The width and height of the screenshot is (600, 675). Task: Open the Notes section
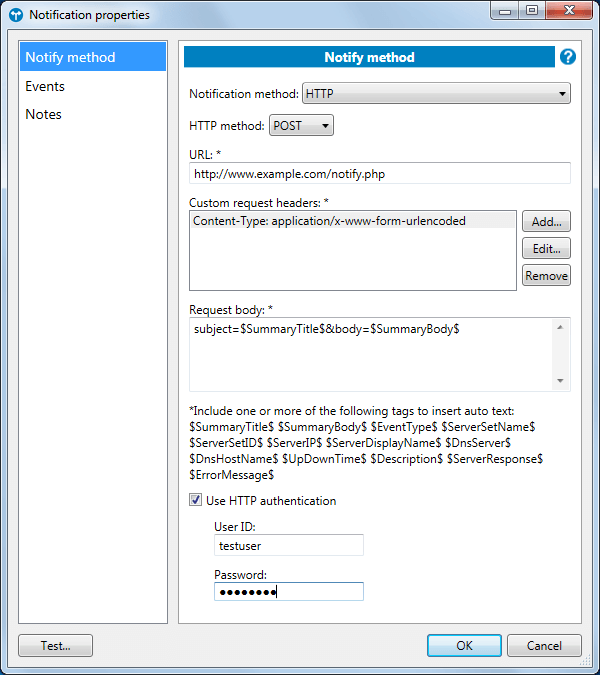click(44, 114)
